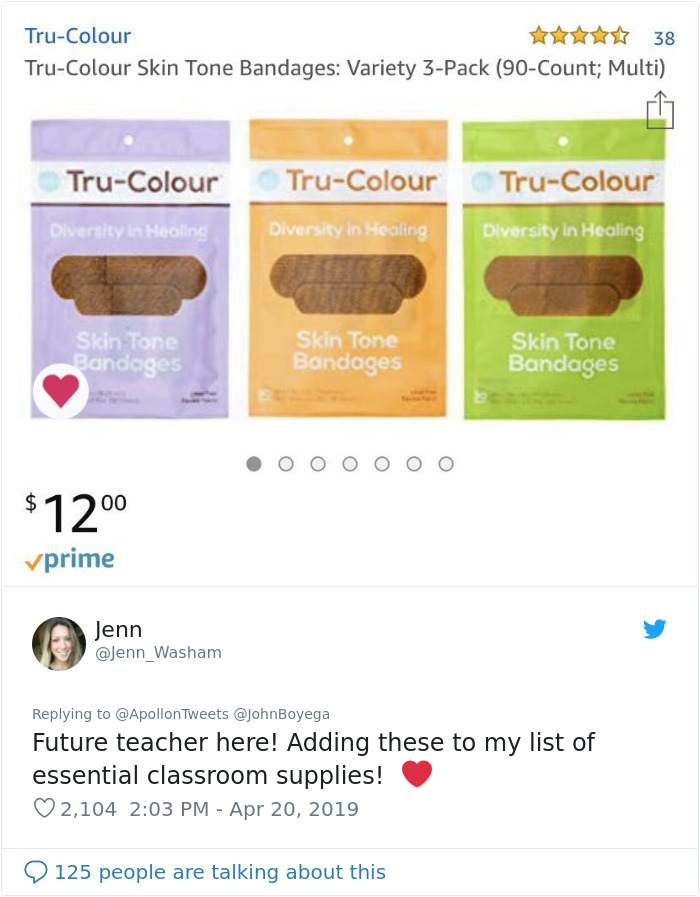Open the @Jenn_Washam handle link
The width and height of the screenshot is (700, 897).
[x=158, y=653]
